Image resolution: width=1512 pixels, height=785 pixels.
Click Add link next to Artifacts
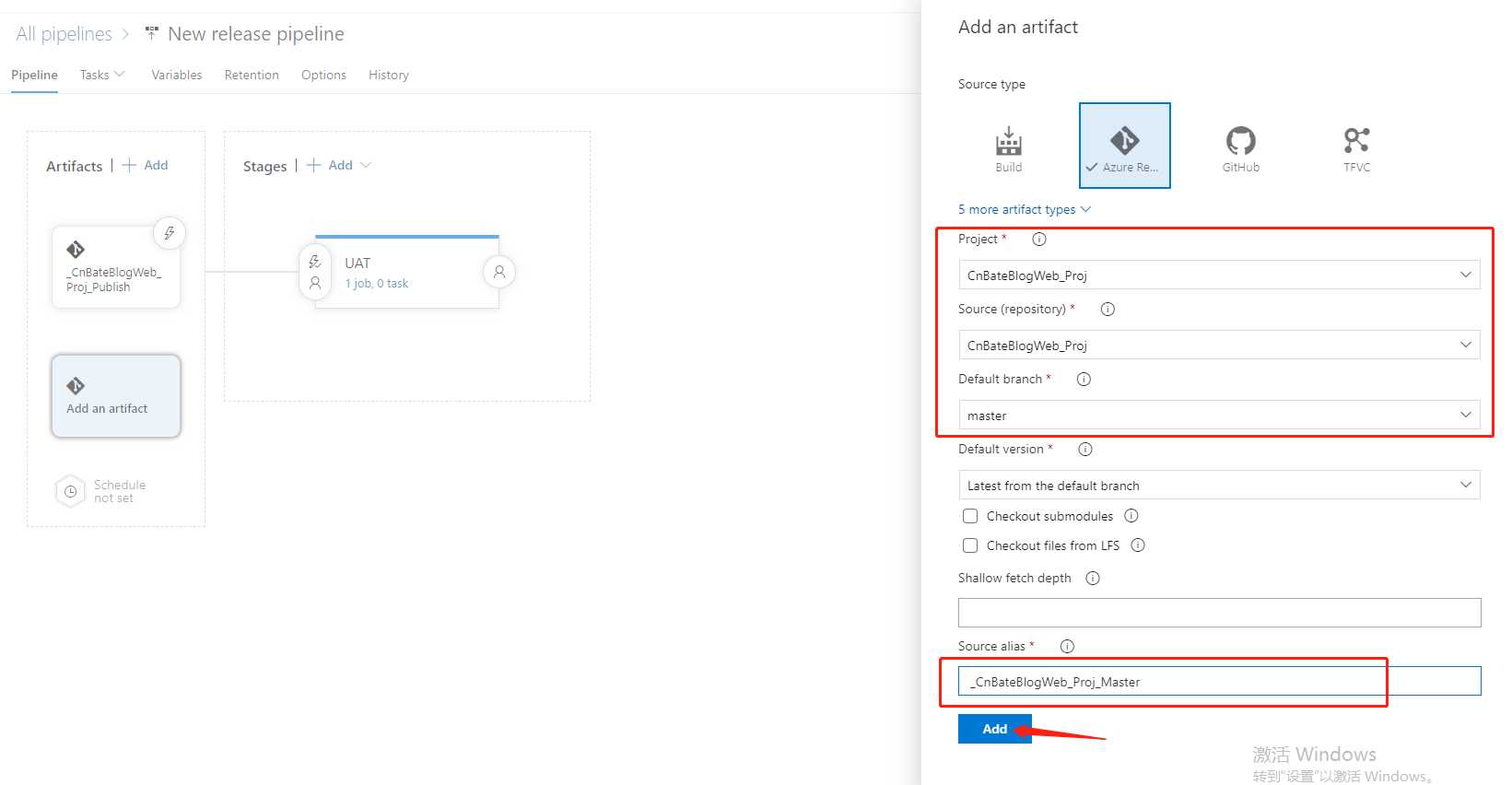tap(156, 165)
